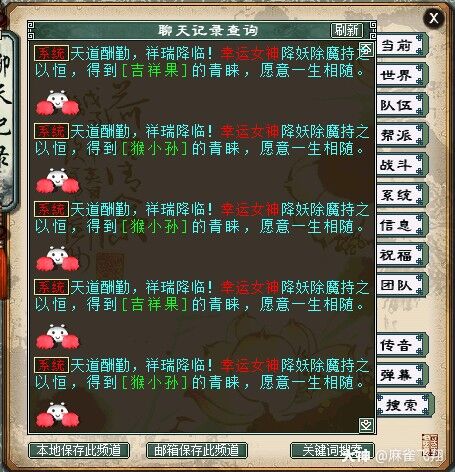Image resolution: width=455 pixels, height=472 pixels.
Task: Open the 队伍 channel tab
Action: pos(400,105)
